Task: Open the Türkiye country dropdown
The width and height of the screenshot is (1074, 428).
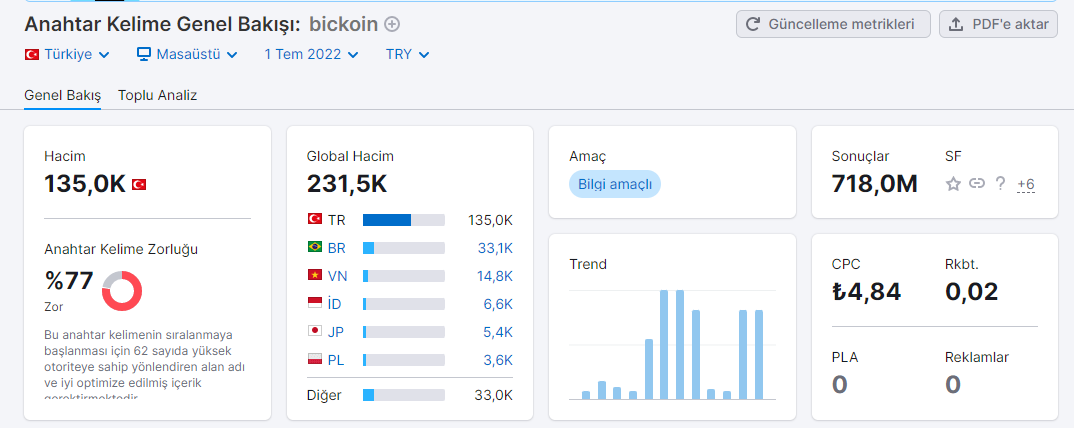Action: coord(67,54)
